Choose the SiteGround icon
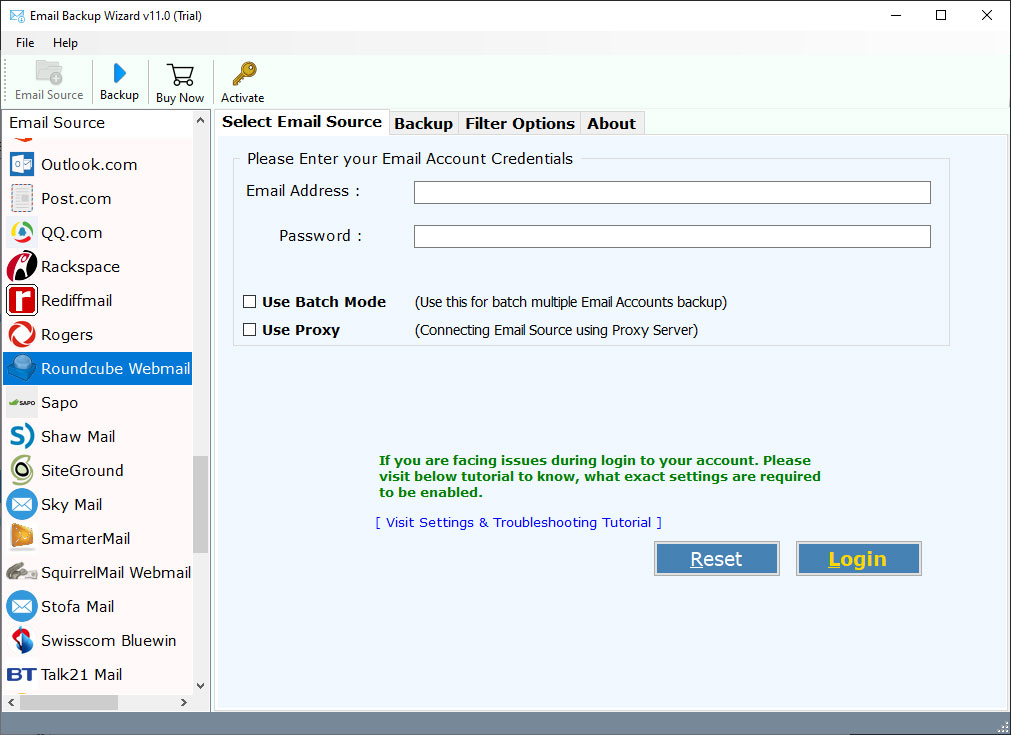The height and width of the screenshot is (735, 1011). coord(22,470)
